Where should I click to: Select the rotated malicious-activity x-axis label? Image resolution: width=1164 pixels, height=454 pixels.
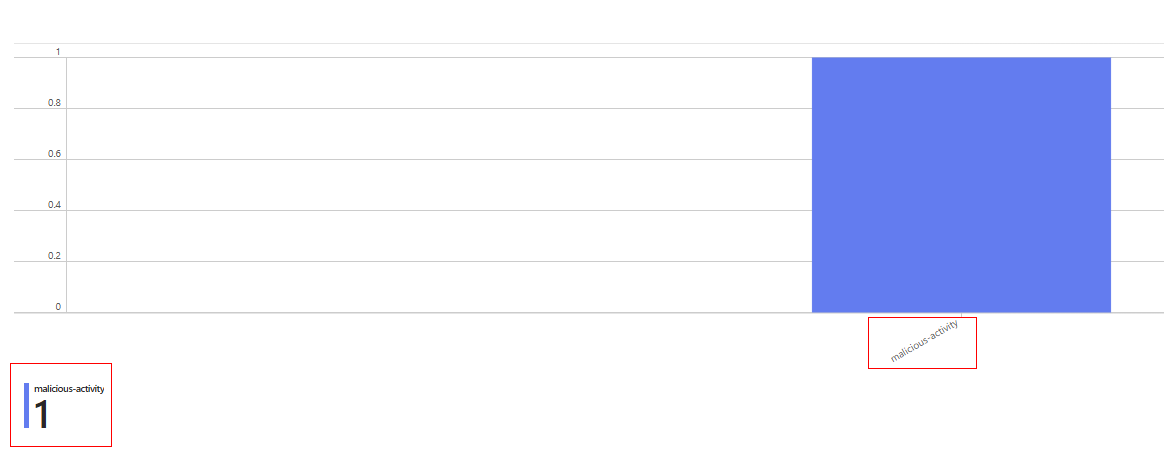924,341
